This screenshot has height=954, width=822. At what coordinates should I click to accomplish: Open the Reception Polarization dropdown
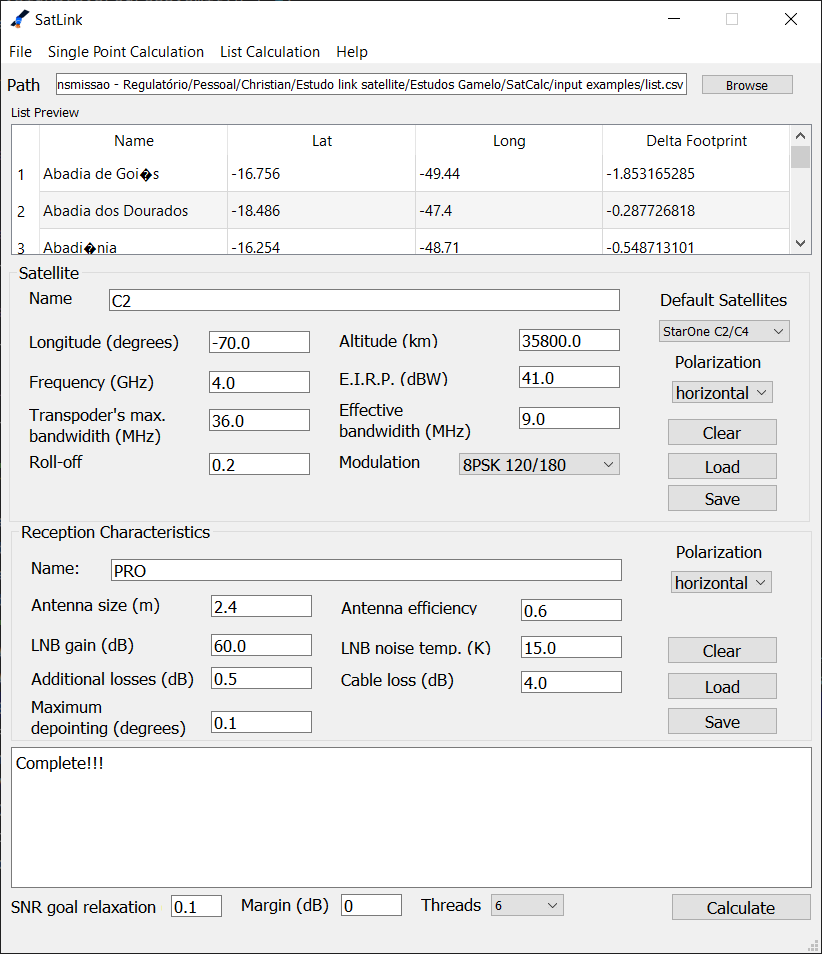[722, 583]
